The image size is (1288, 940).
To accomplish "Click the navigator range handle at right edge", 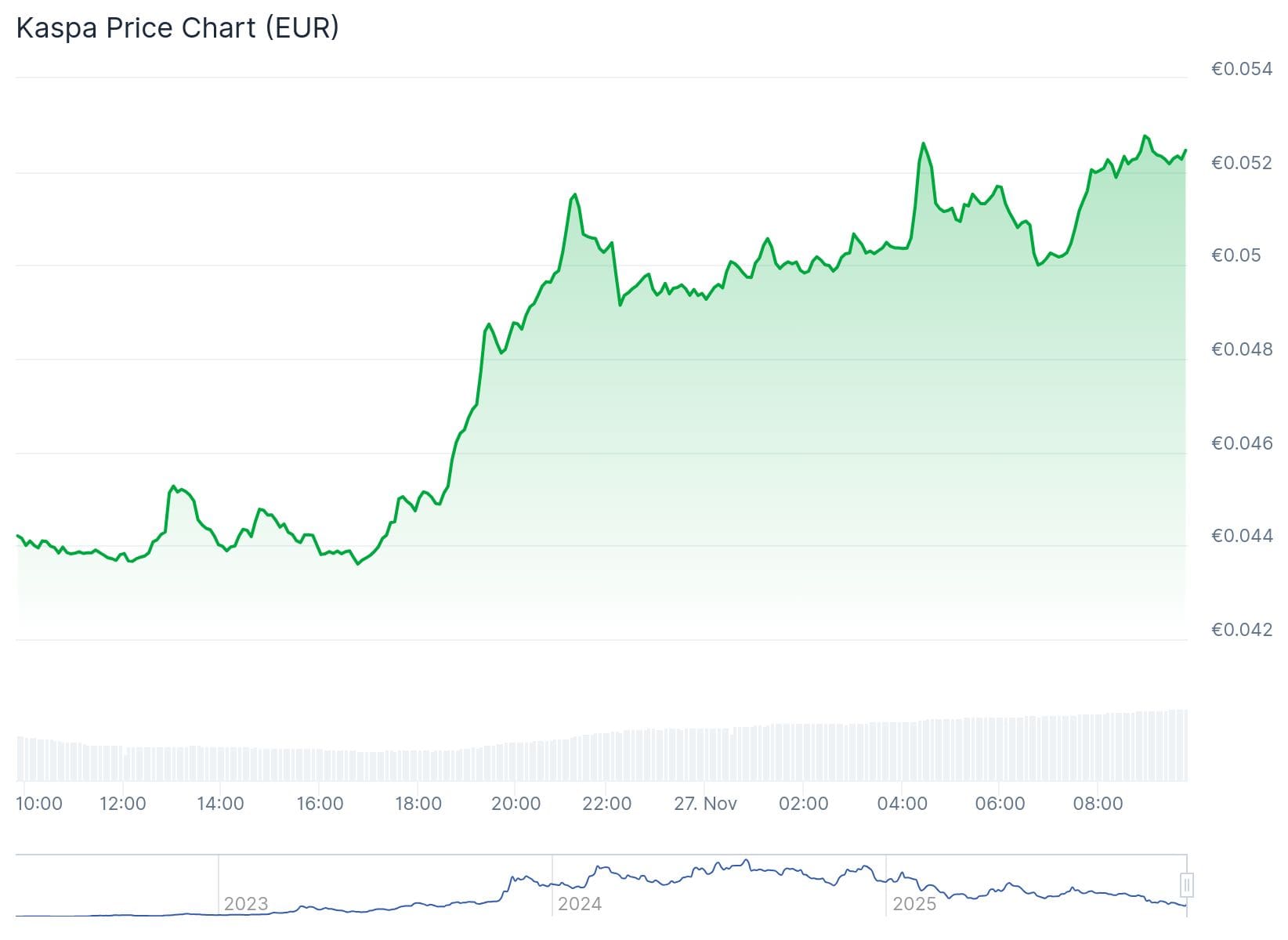I will pyautogui.click(x=1186, y=886).
